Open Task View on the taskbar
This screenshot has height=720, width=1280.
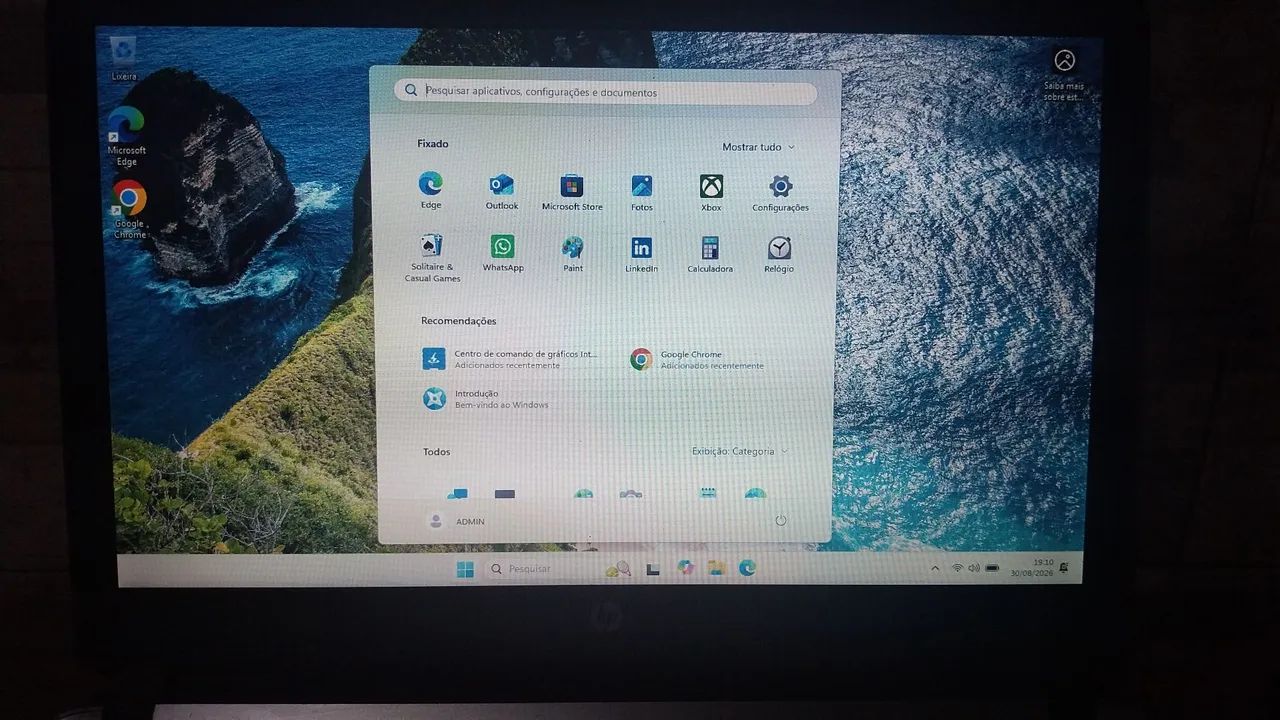652,569
